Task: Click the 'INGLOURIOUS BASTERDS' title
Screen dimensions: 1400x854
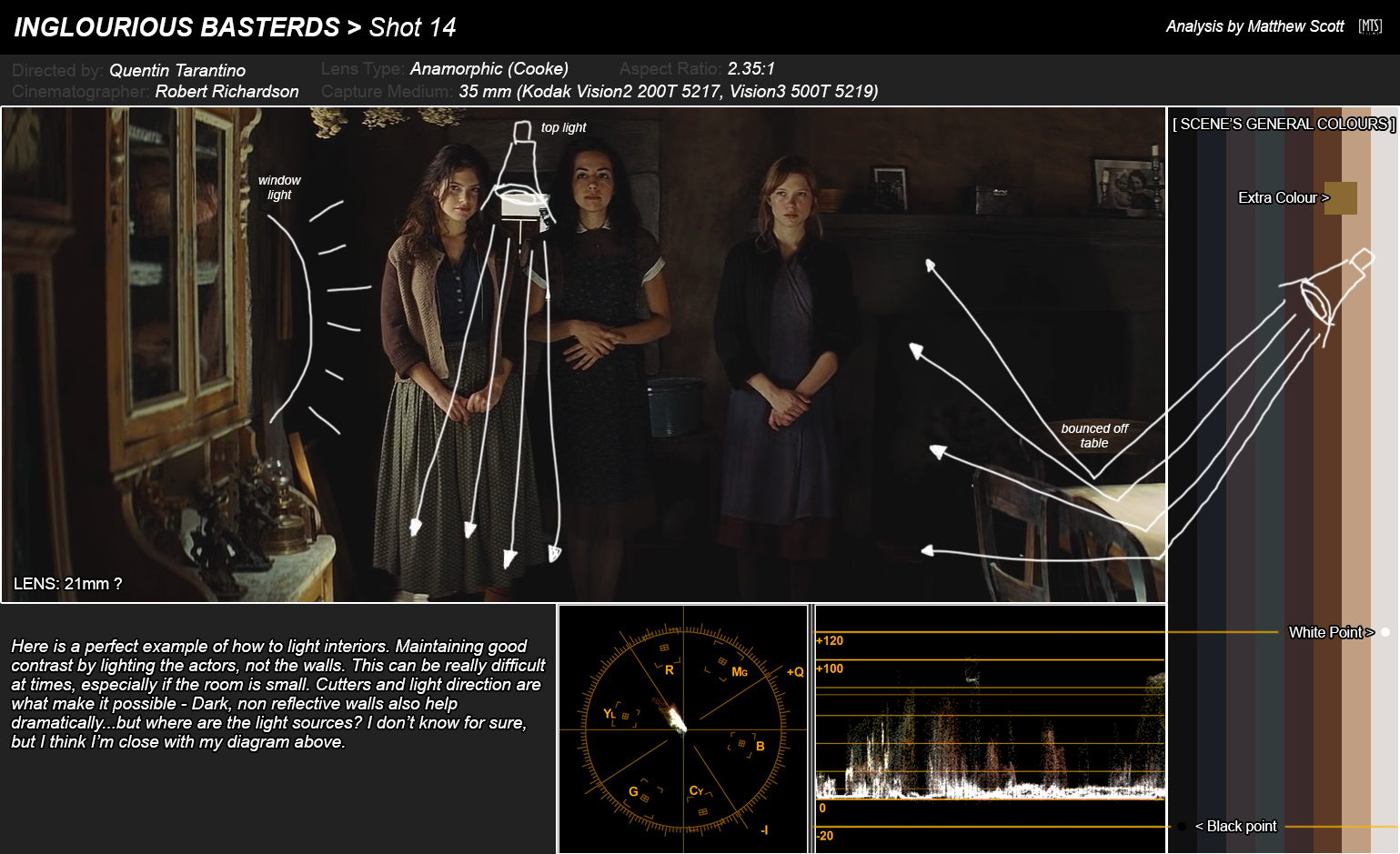Action: pyautogui.click(x=176, y=27)
